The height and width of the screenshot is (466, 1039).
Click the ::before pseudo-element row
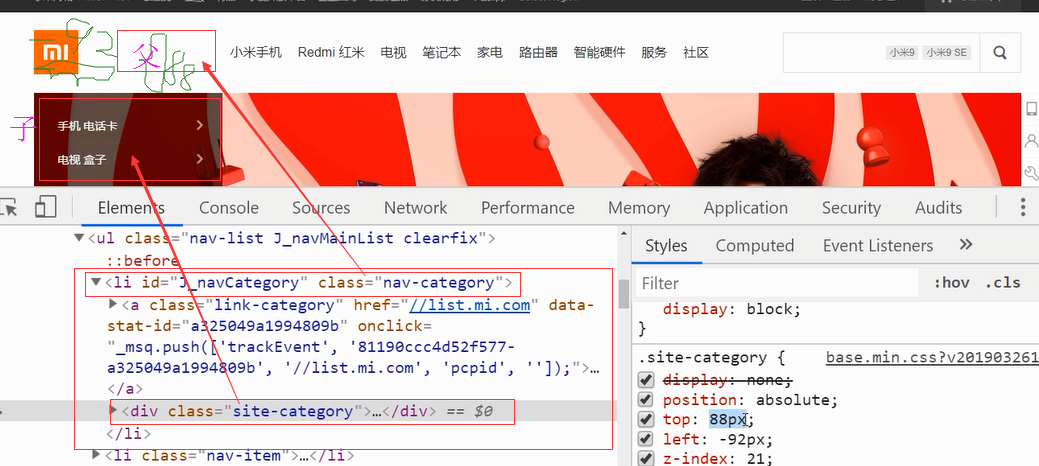[143, 260]
